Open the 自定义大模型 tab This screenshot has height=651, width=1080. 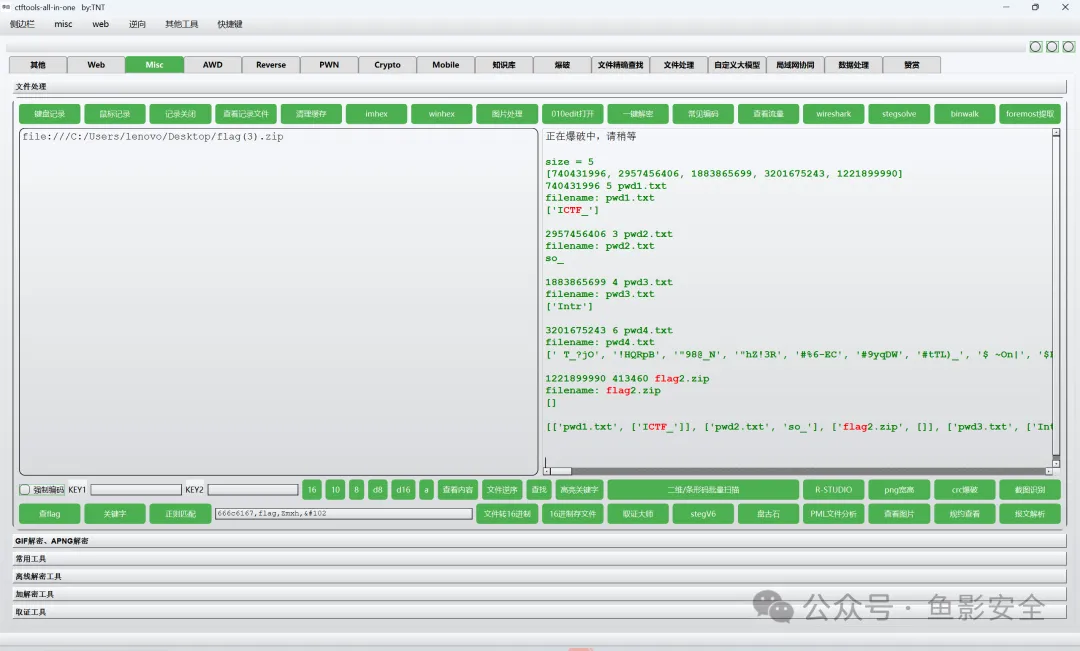(737, 65)
